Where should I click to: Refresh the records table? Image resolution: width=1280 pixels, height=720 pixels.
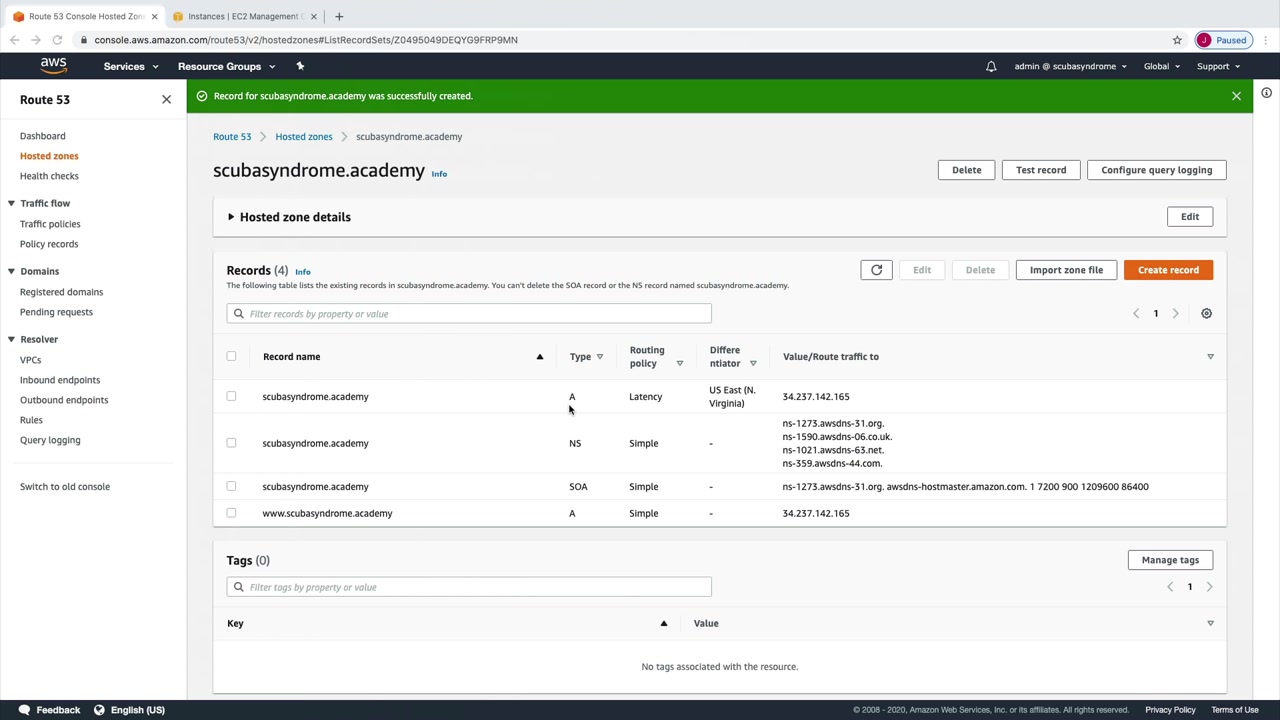pyautogui.click(x=876, y=270)
